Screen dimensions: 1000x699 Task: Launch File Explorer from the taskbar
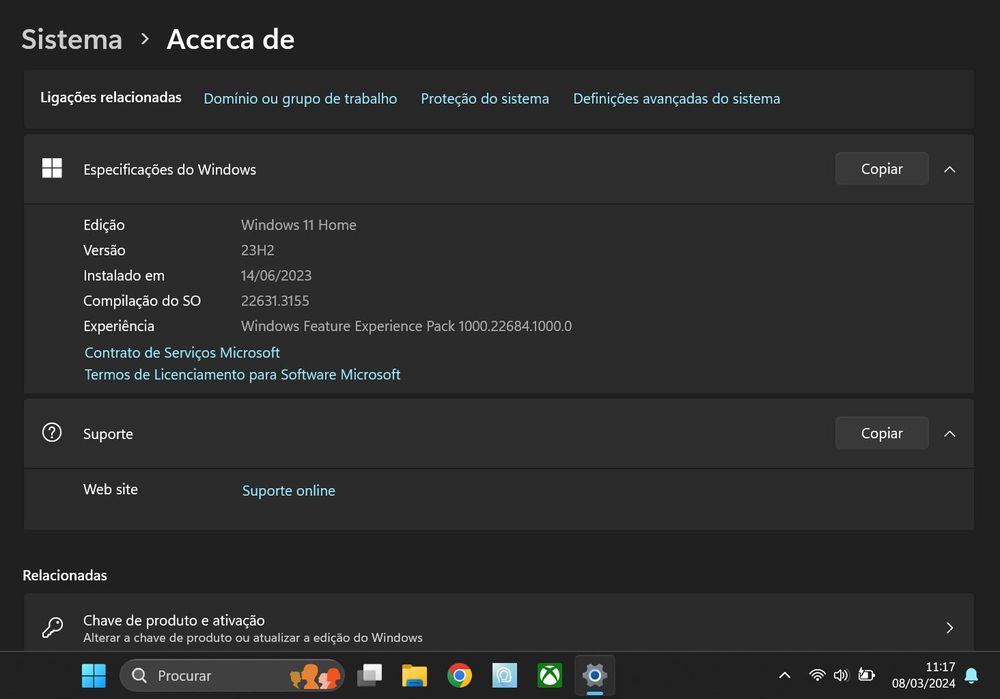tap(415, 675)
